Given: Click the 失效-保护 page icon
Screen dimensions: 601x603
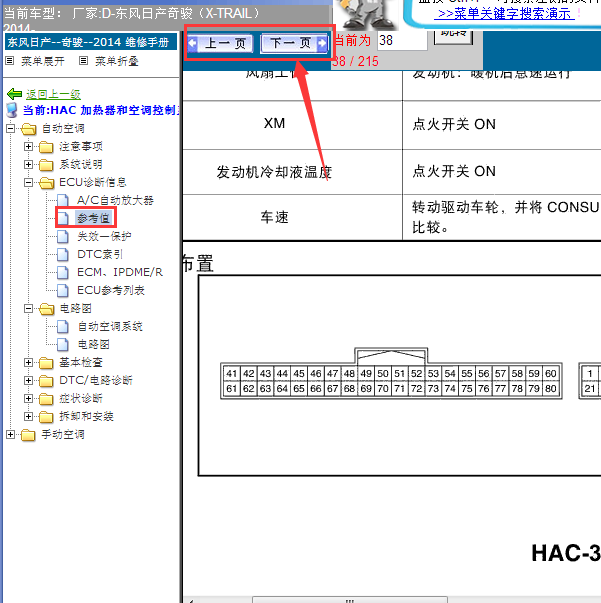Looking at the screenshot, I should point(63,237).
